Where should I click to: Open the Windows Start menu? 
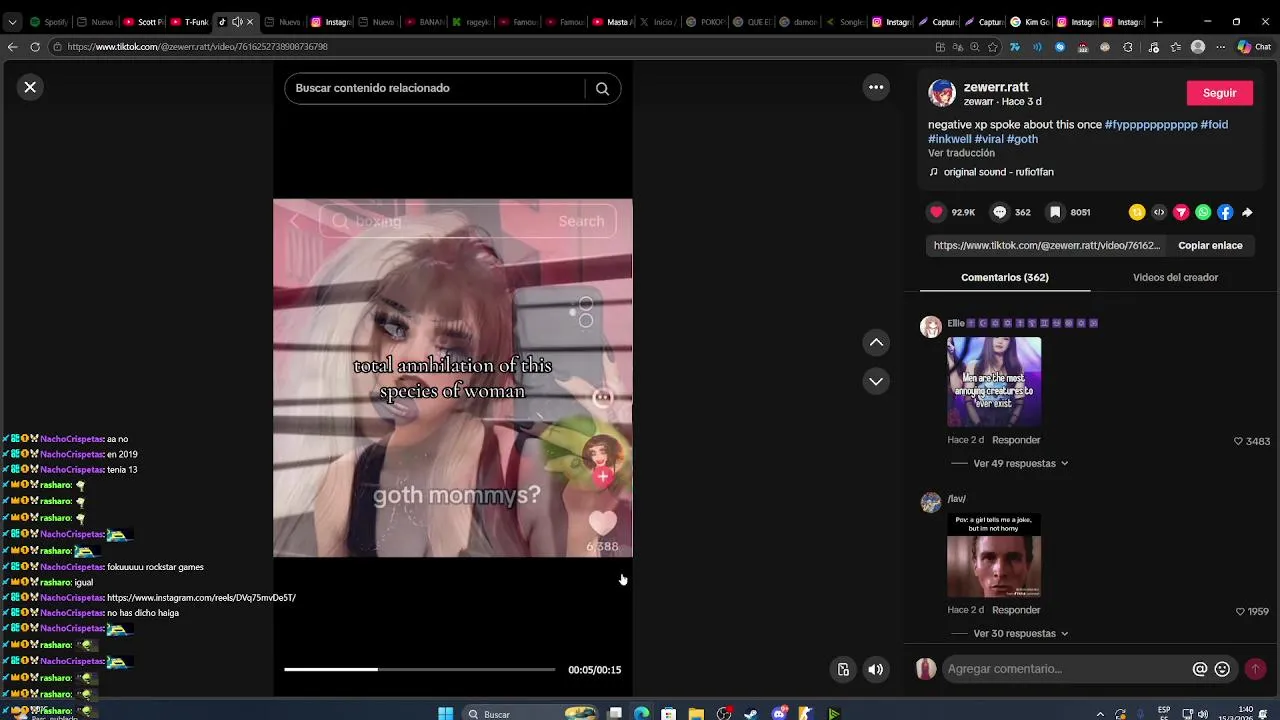[x=445, y=714]
